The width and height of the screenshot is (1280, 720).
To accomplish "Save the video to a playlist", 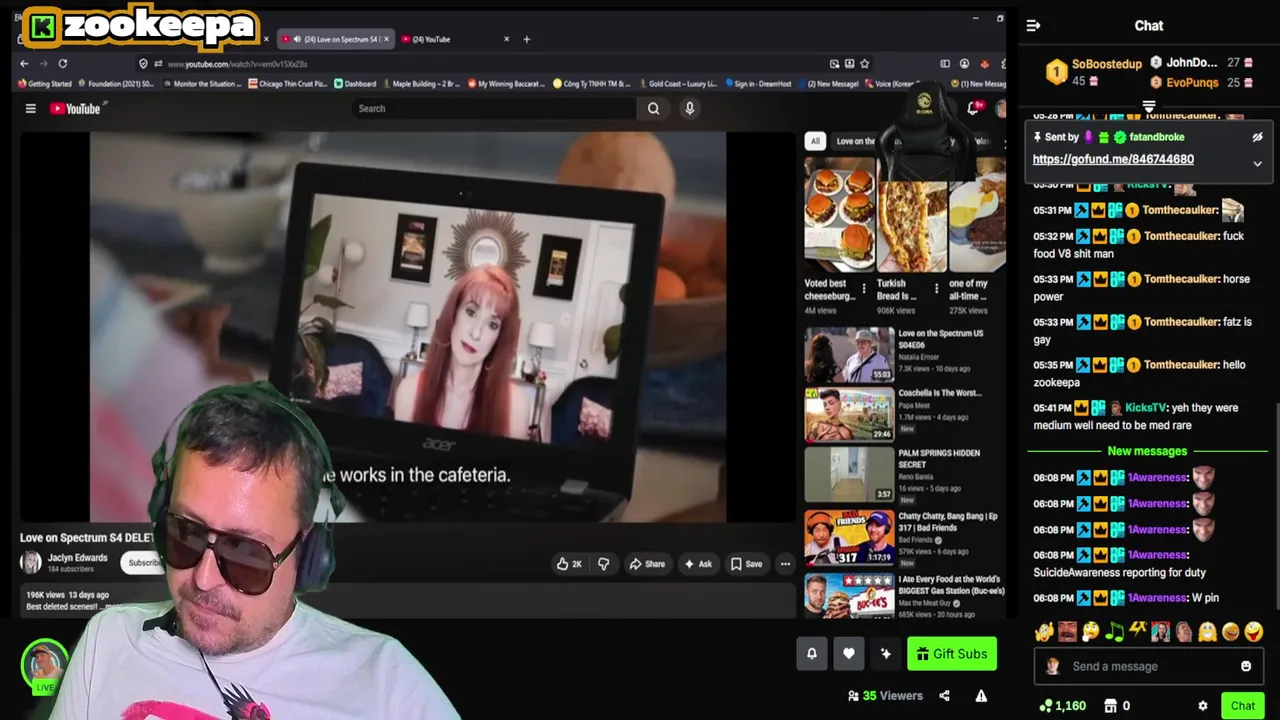I will click(x=747, y=564).
